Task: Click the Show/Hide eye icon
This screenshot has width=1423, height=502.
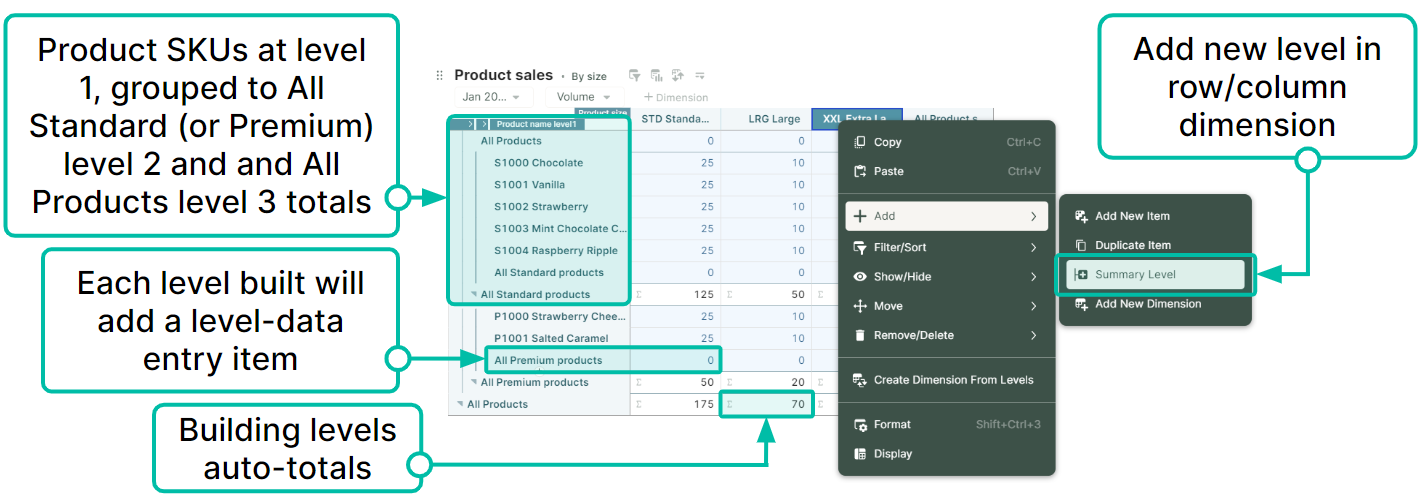Action: 859,277
